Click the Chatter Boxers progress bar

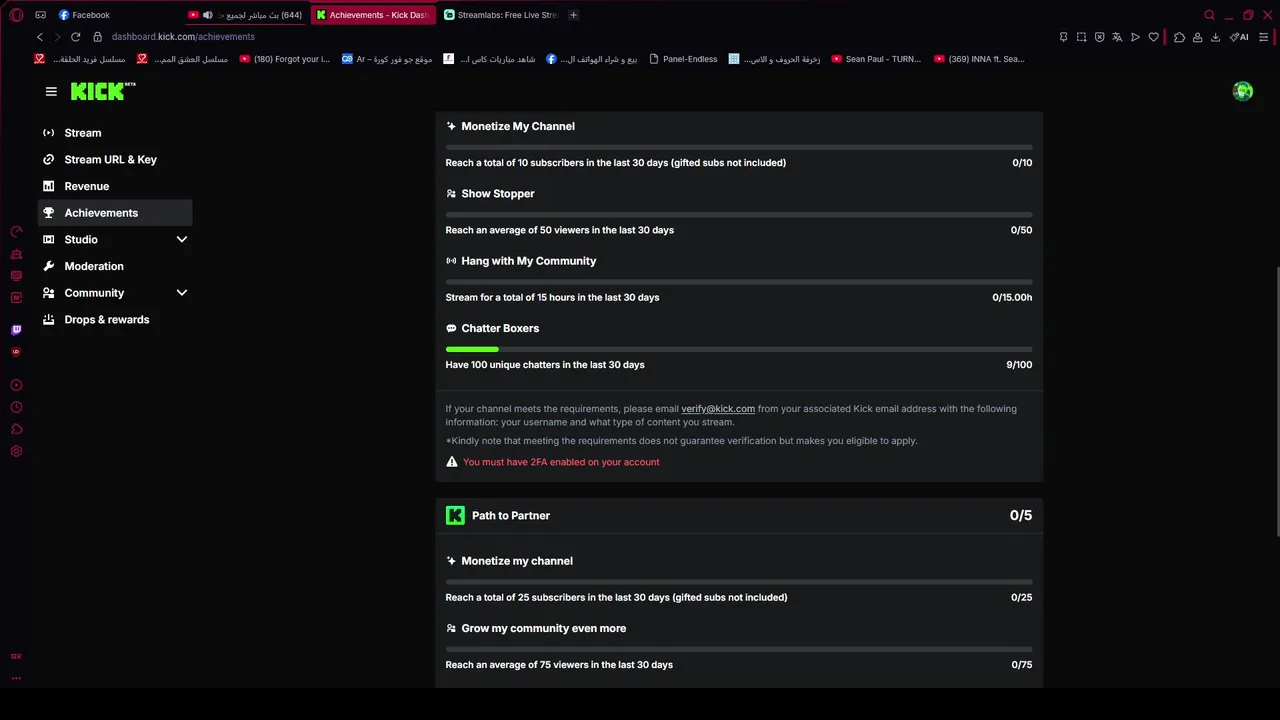(x=738, y=349)
